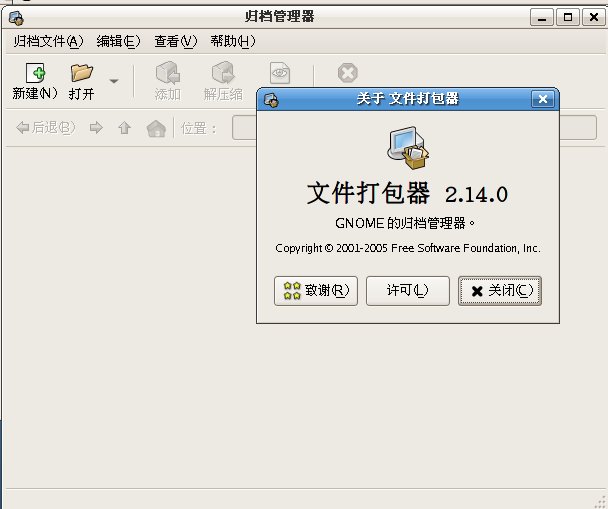
Task: Close the 归档管理器 main window
Action: pyautogui.click(x=594, y=17)
